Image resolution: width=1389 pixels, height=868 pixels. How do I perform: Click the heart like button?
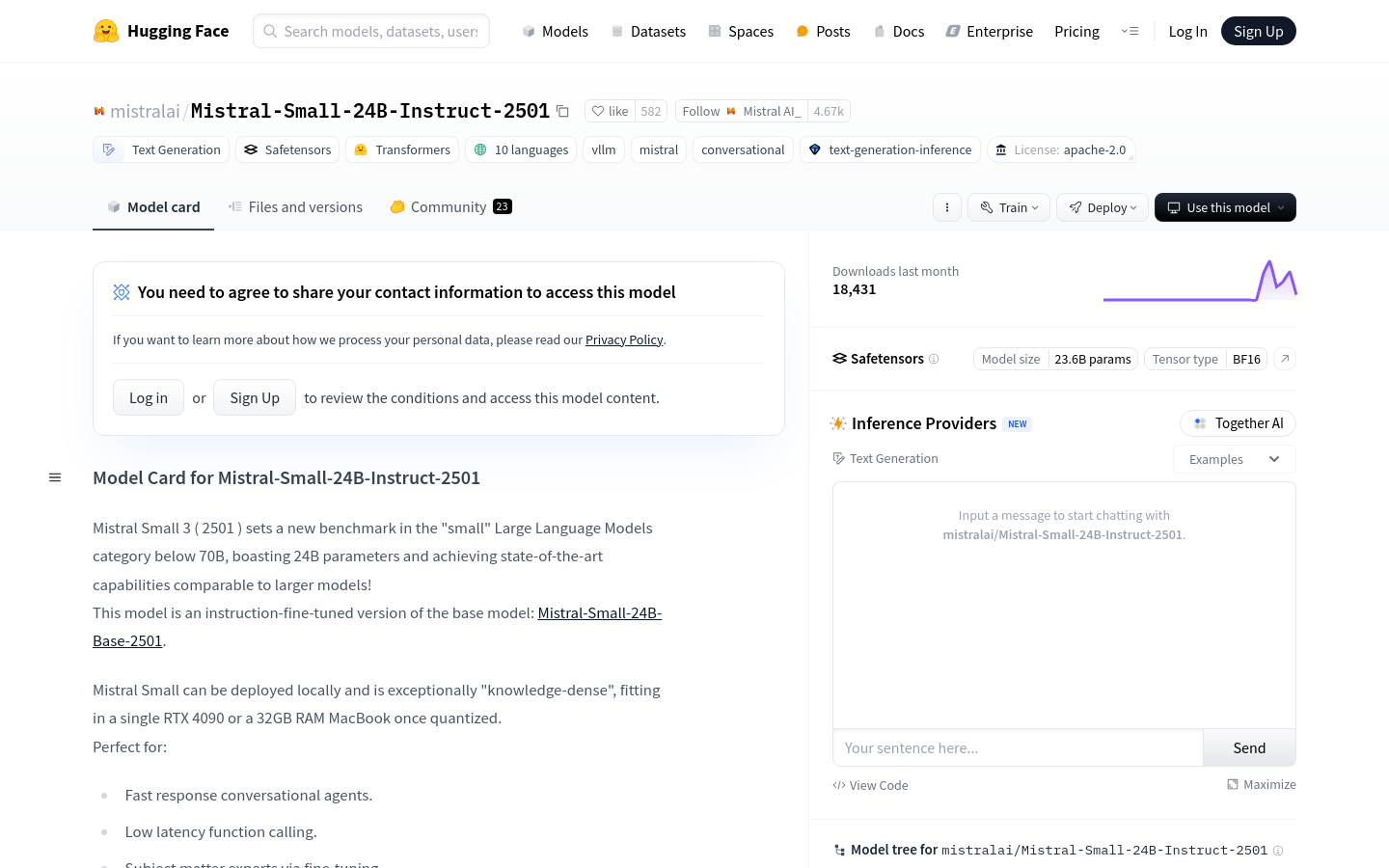pos(611,111)
